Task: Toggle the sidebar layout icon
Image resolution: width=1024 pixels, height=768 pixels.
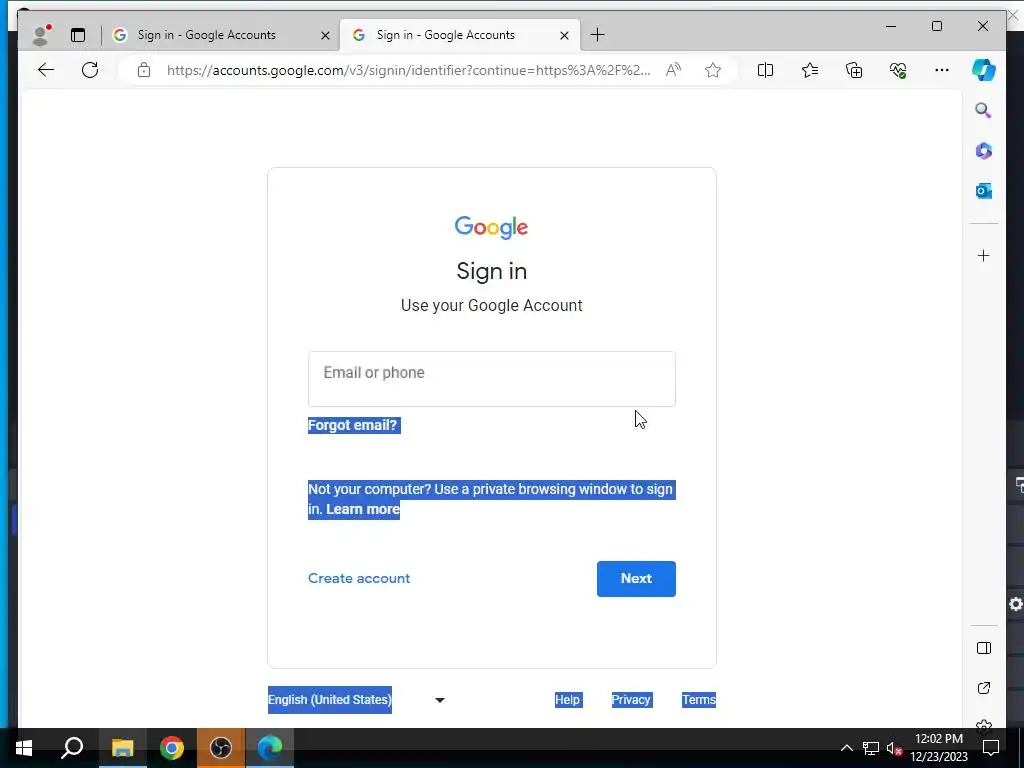Action: click(x=984, y=648)
